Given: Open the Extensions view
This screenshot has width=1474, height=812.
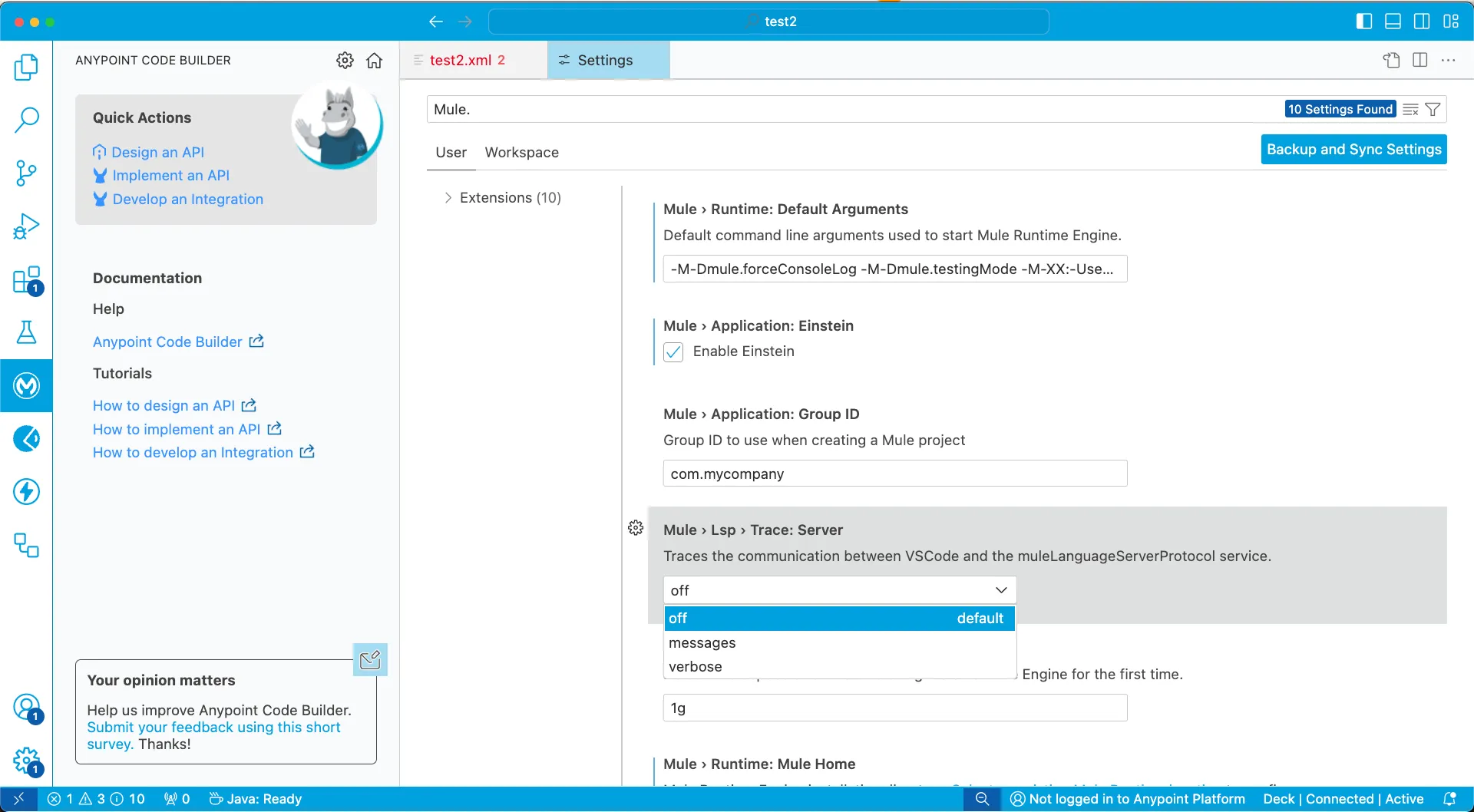Looking at the screenshot, I should [26, 280].
